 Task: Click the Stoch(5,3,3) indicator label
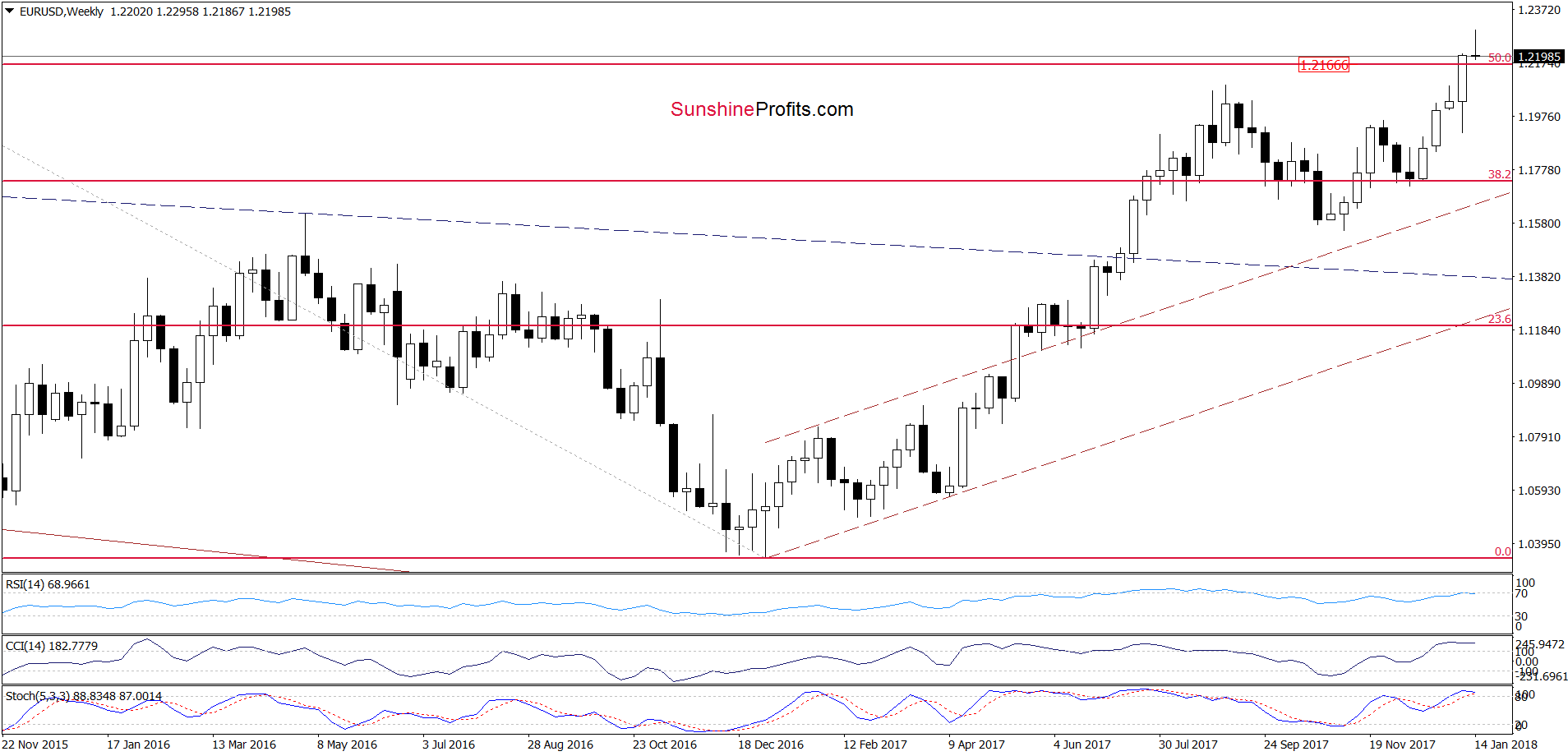[x=84, y=696]
